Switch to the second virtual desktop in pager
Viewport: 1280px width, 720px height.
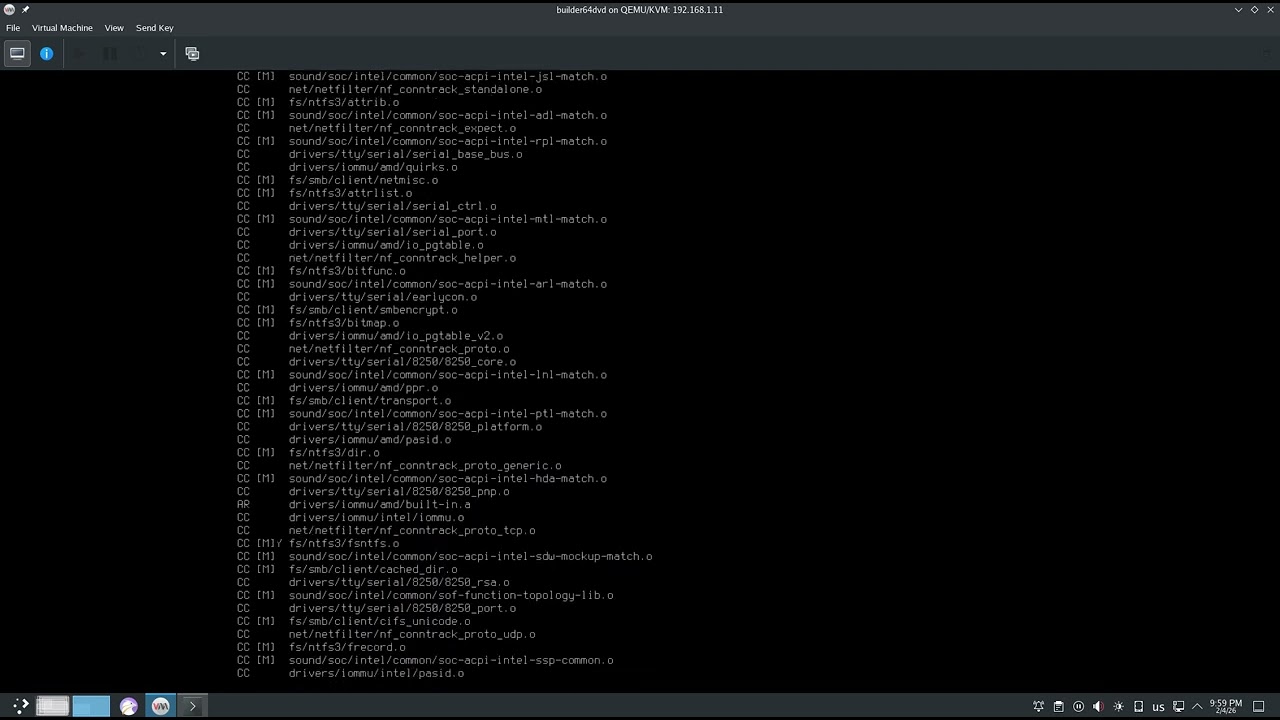pyautogui.click(x=90, y=706)
